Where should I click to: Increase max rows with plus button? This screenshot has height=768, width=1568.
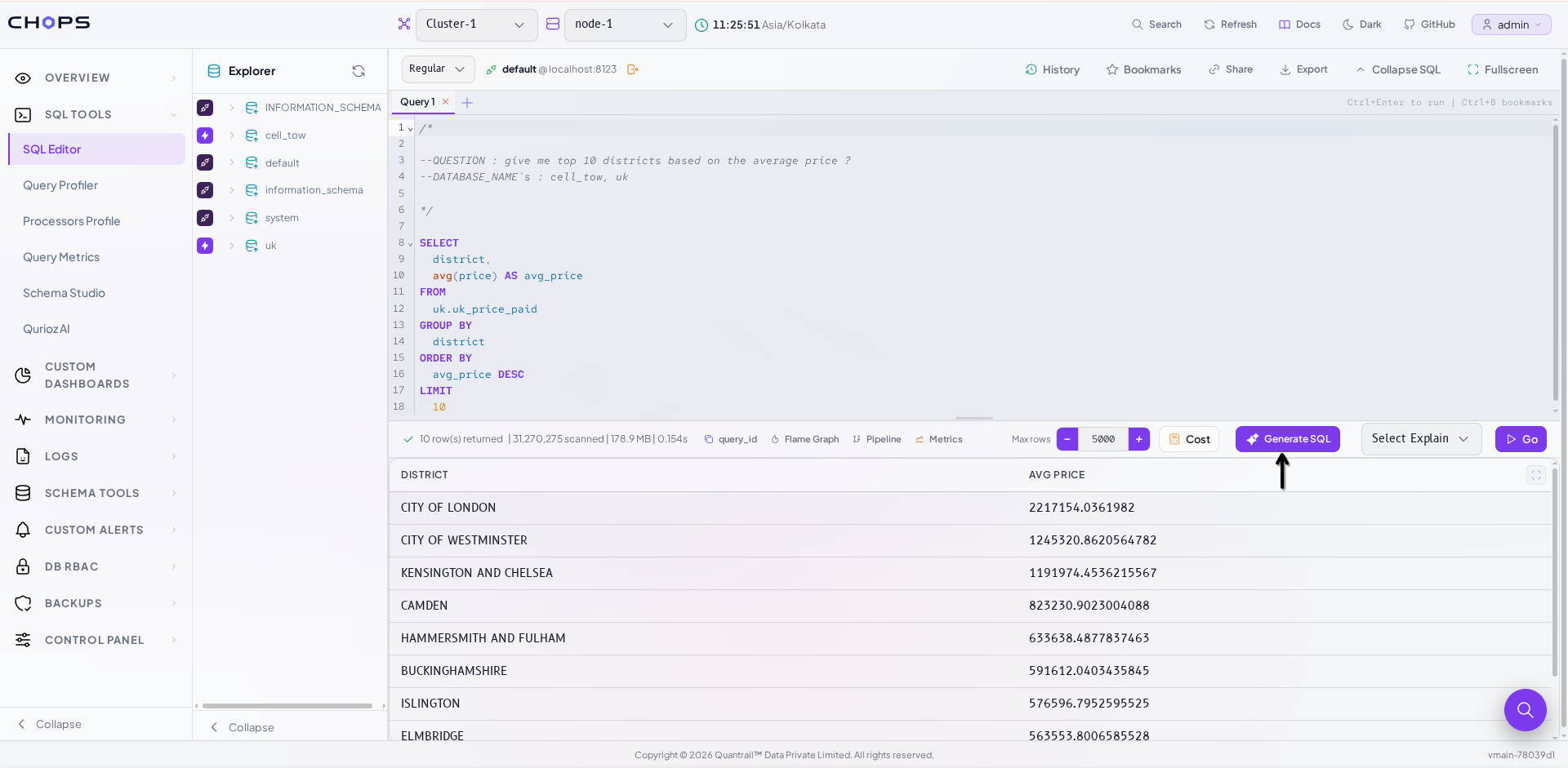1139,439
